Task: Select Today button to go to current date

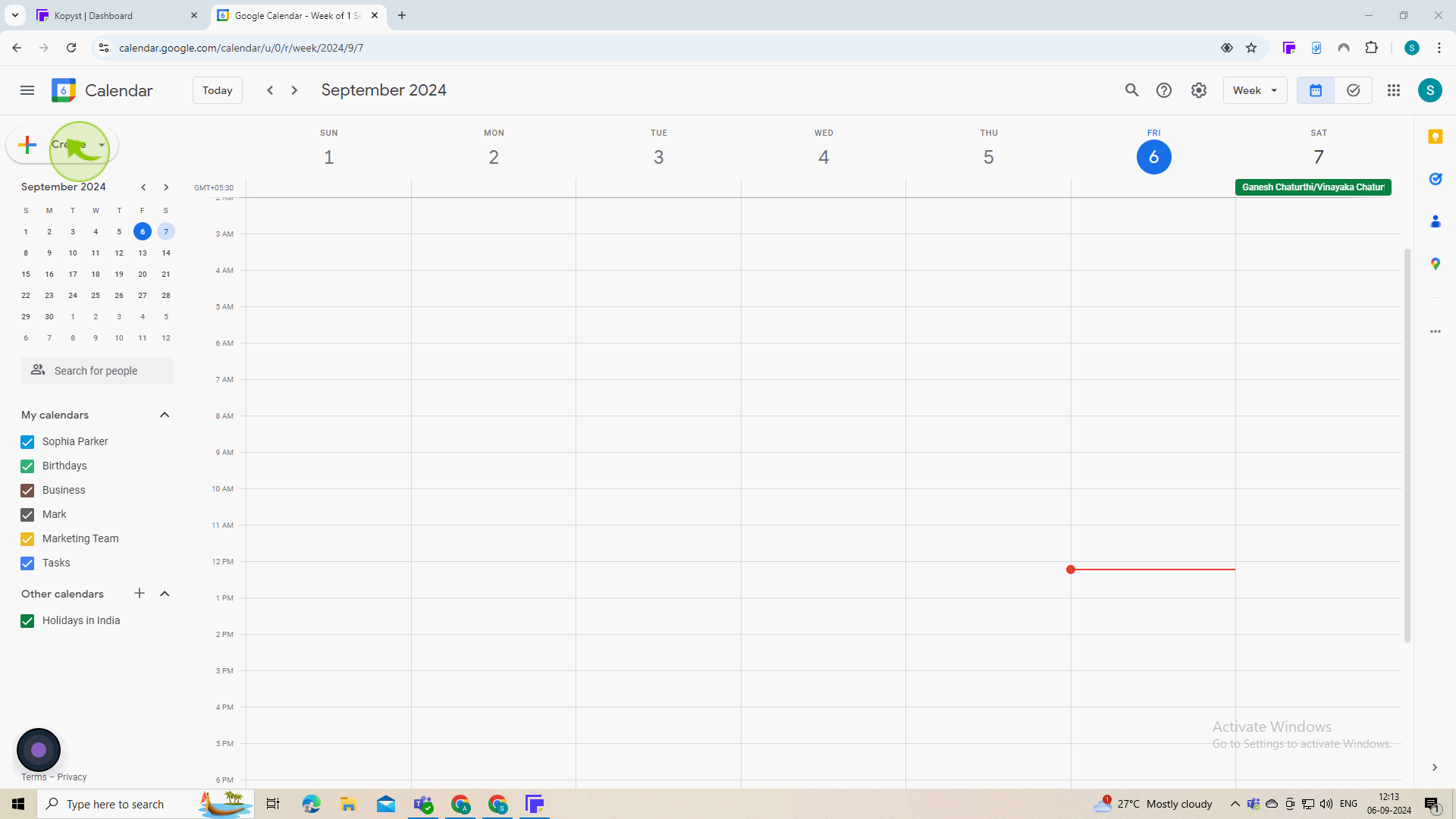Action: pyautogui.click(x=216, y=90)
